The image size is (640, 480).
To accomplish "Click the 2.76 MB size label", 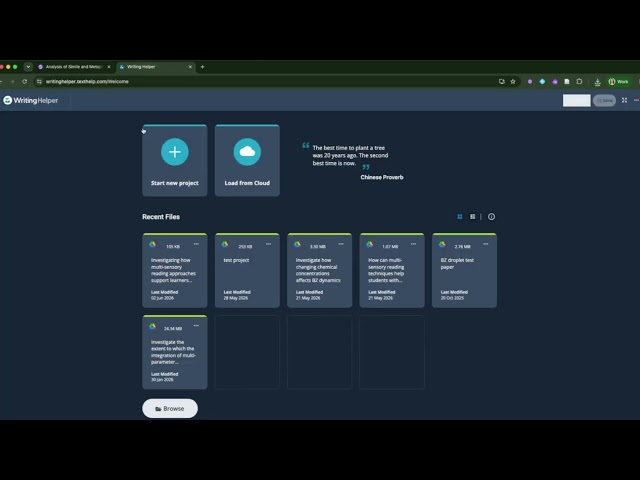I will point(462,247).
